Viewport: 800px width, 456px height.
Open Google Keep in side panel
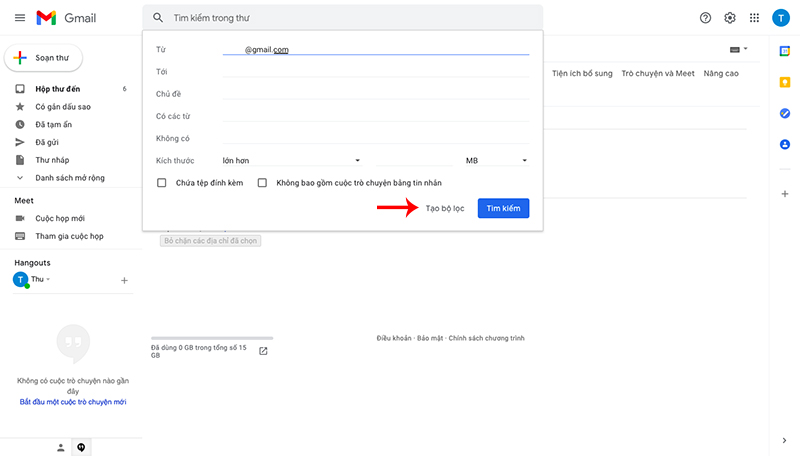[x=785, y=82]
